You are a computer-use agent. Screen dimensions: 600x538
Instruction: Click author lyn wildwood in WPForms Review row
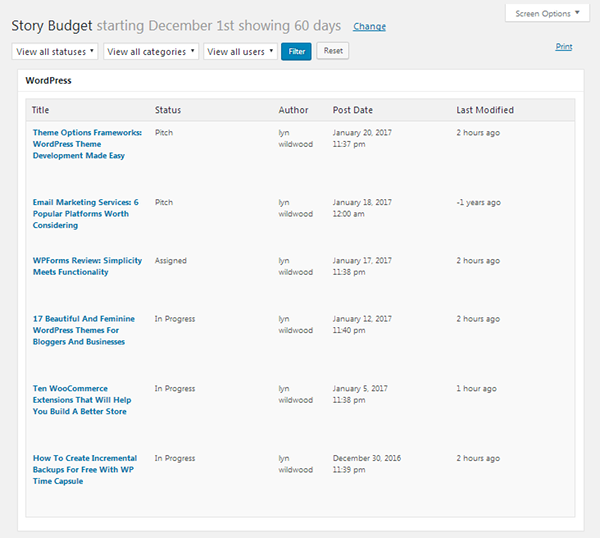point(295,266)
